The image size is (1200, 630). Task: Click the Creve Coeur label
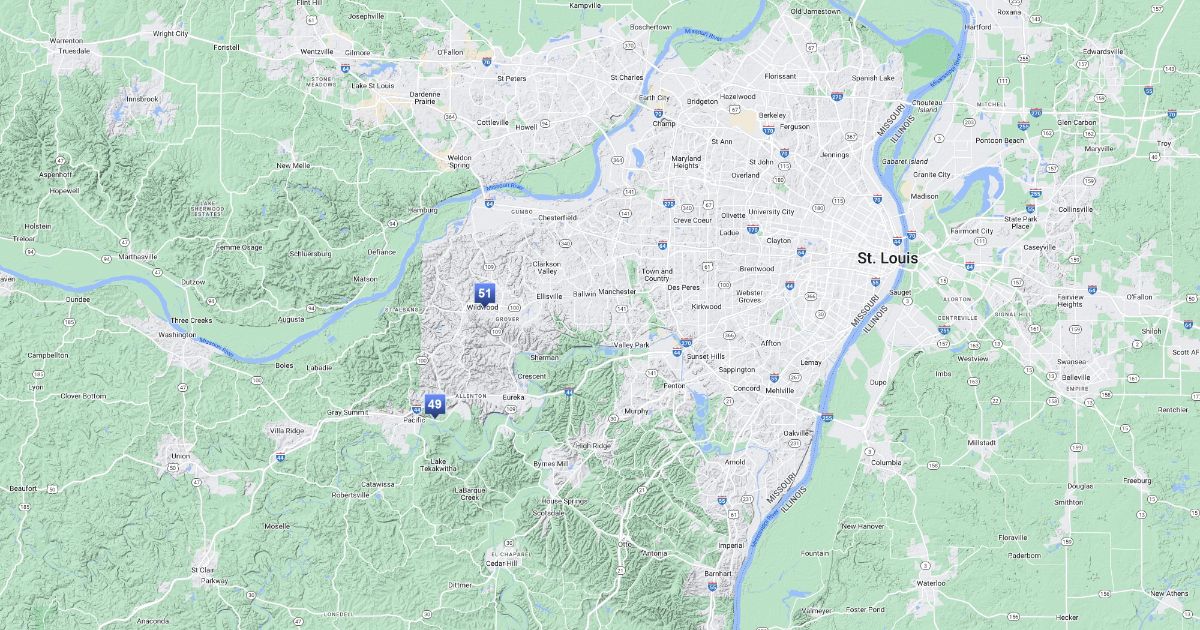[x=691, y=219]
